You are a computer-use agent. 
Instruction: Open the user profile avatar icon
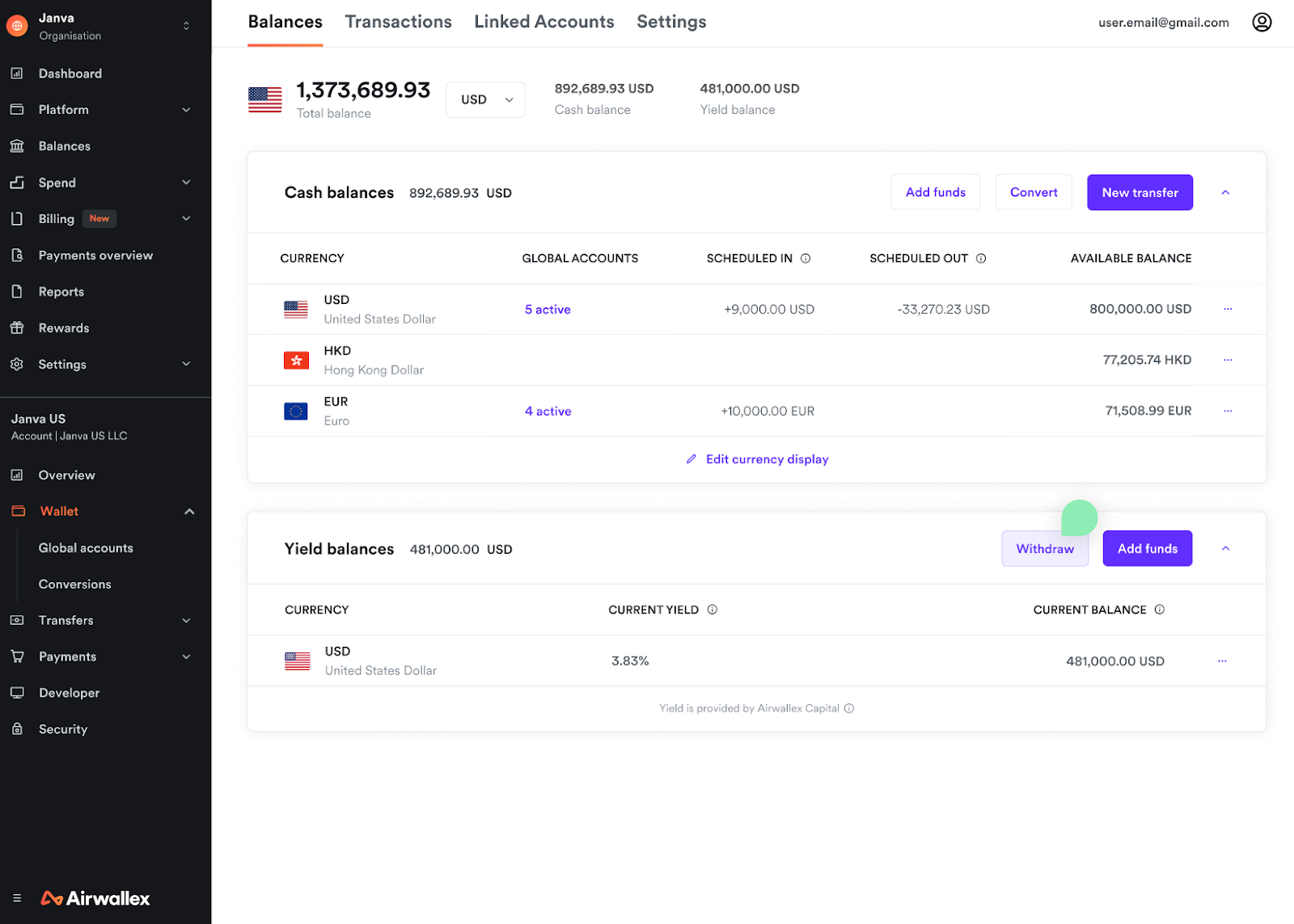click(1262, 22)
